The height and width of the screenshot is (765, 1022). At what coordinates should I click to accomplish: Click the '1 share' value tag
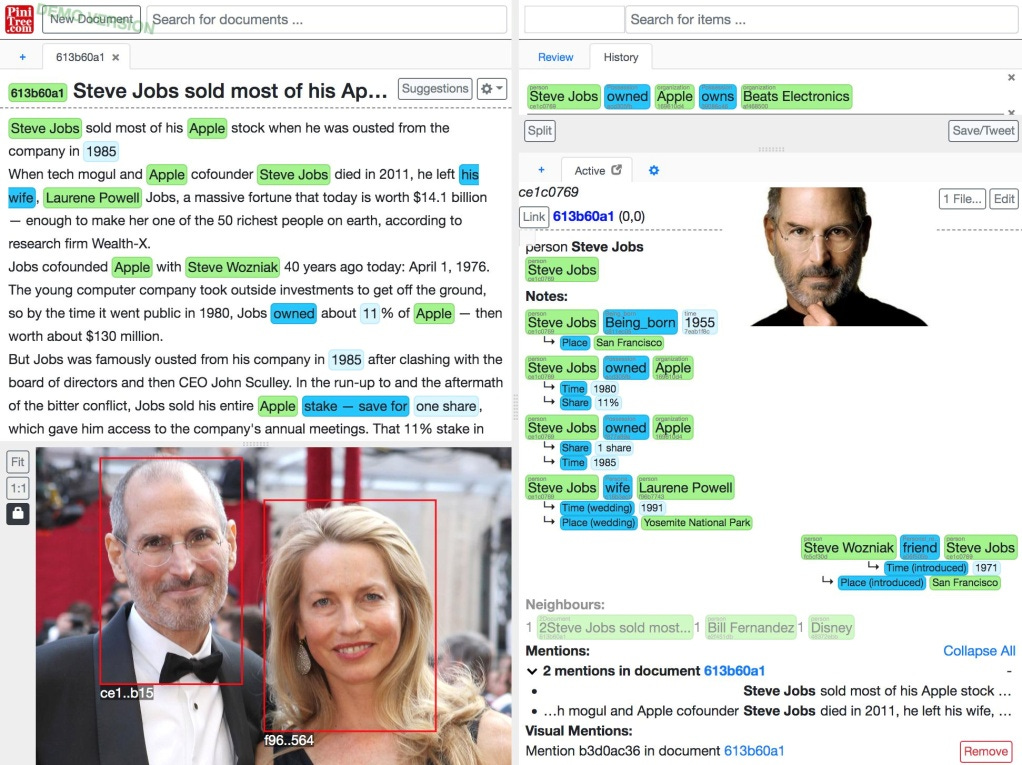point(613,448)
